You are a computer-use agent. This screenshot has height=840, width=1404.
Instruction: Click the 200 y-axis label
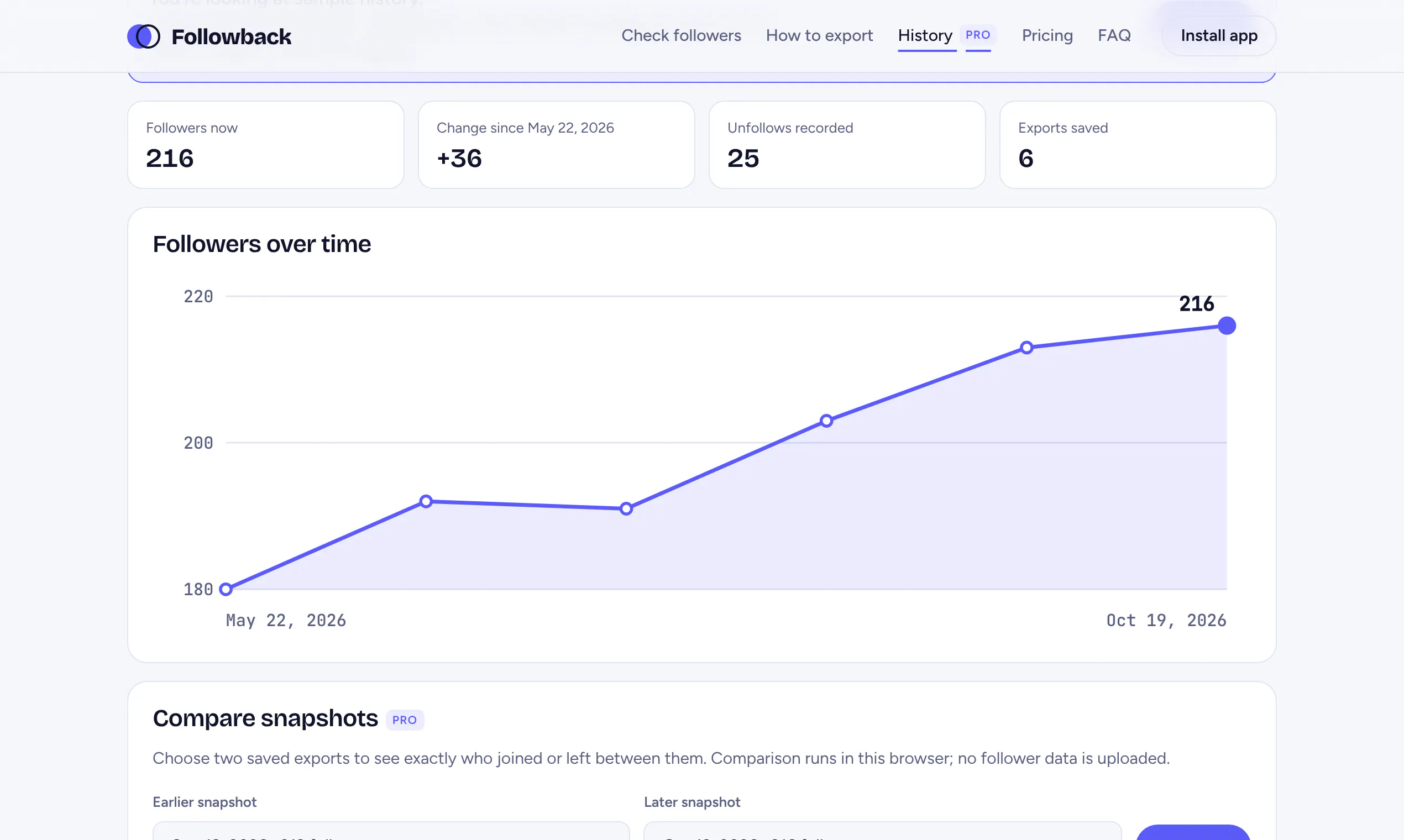(198, 443)
